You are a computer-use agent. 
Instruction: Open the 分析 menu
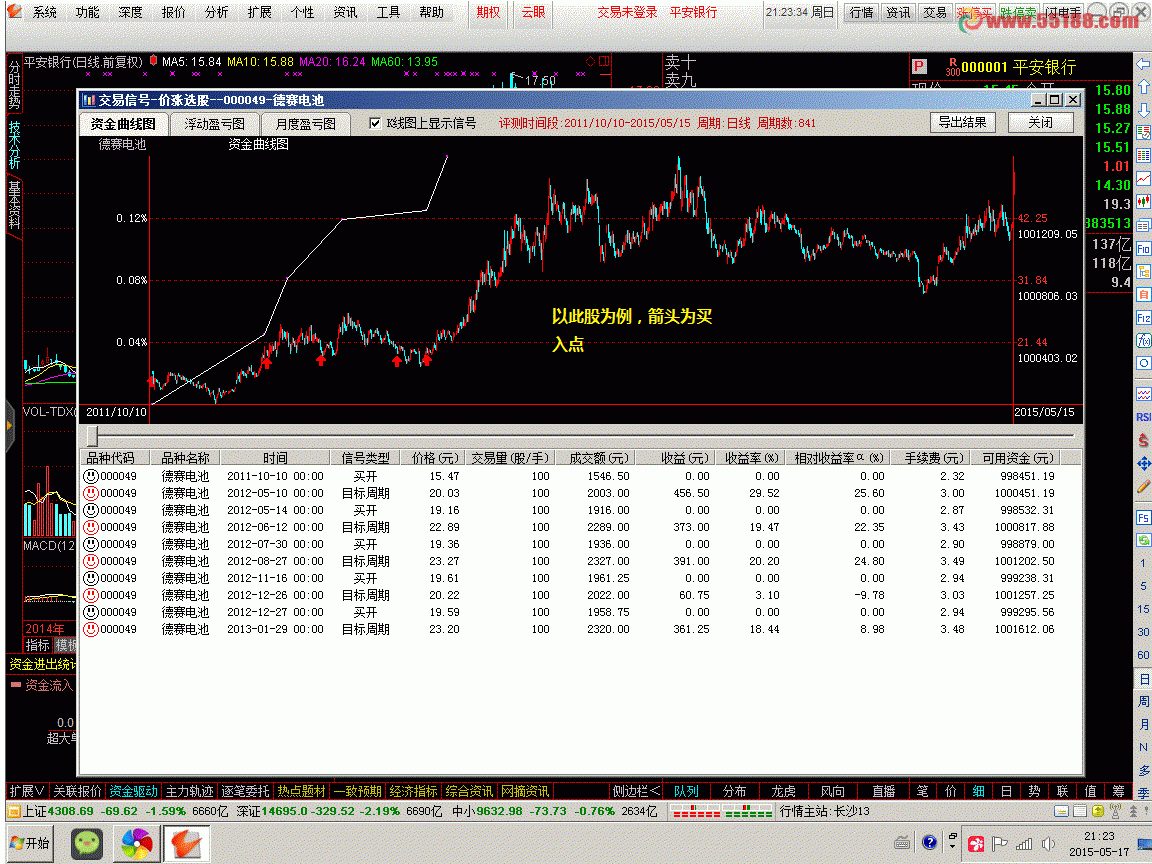tap(216, 12)
